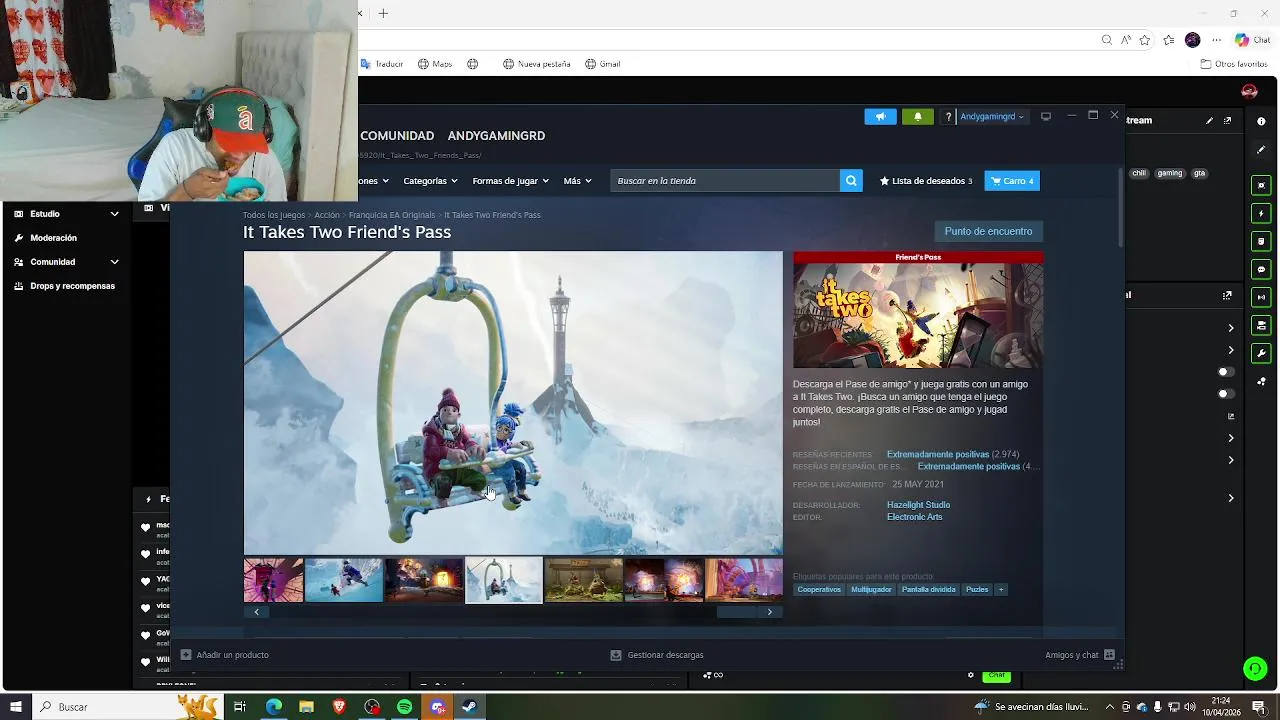This screenshot has width=1280, height=720.
Task: Open Copilot Chat in Edge toolbar
Action: [x=1251, y=40]
